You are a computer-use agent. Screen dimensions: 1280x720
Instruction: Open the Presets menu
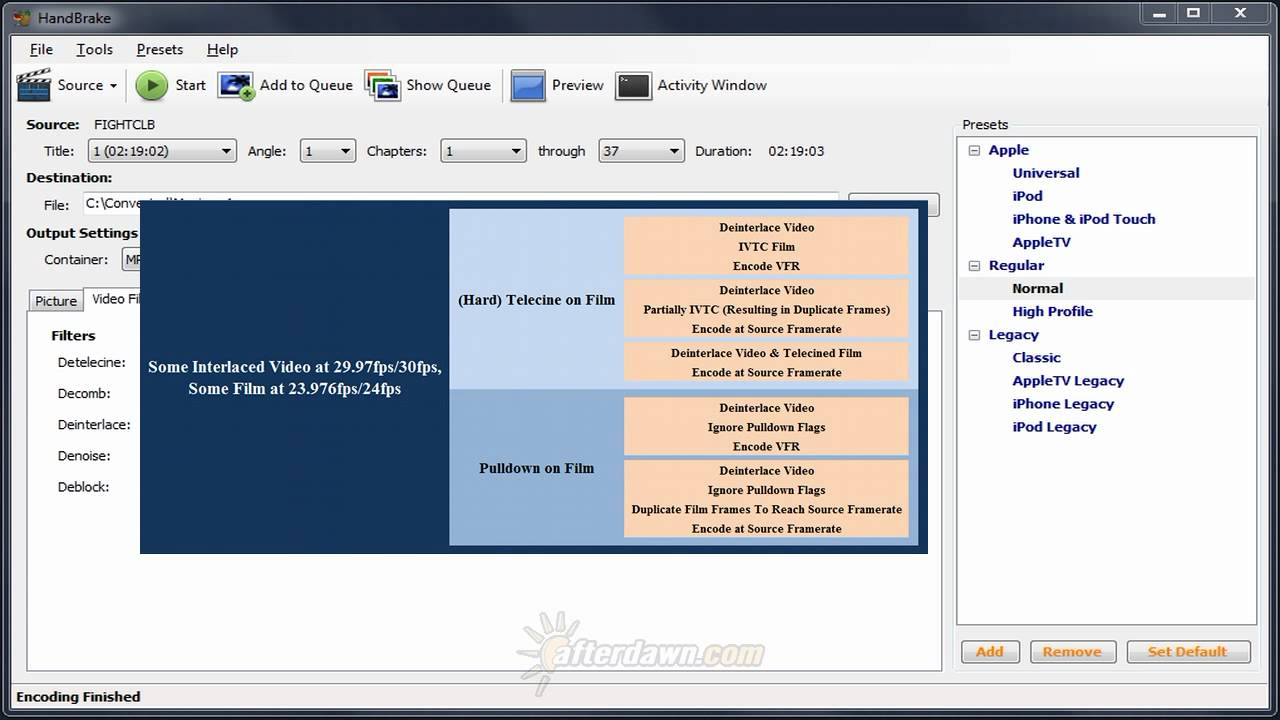click(x=160, y=49)
